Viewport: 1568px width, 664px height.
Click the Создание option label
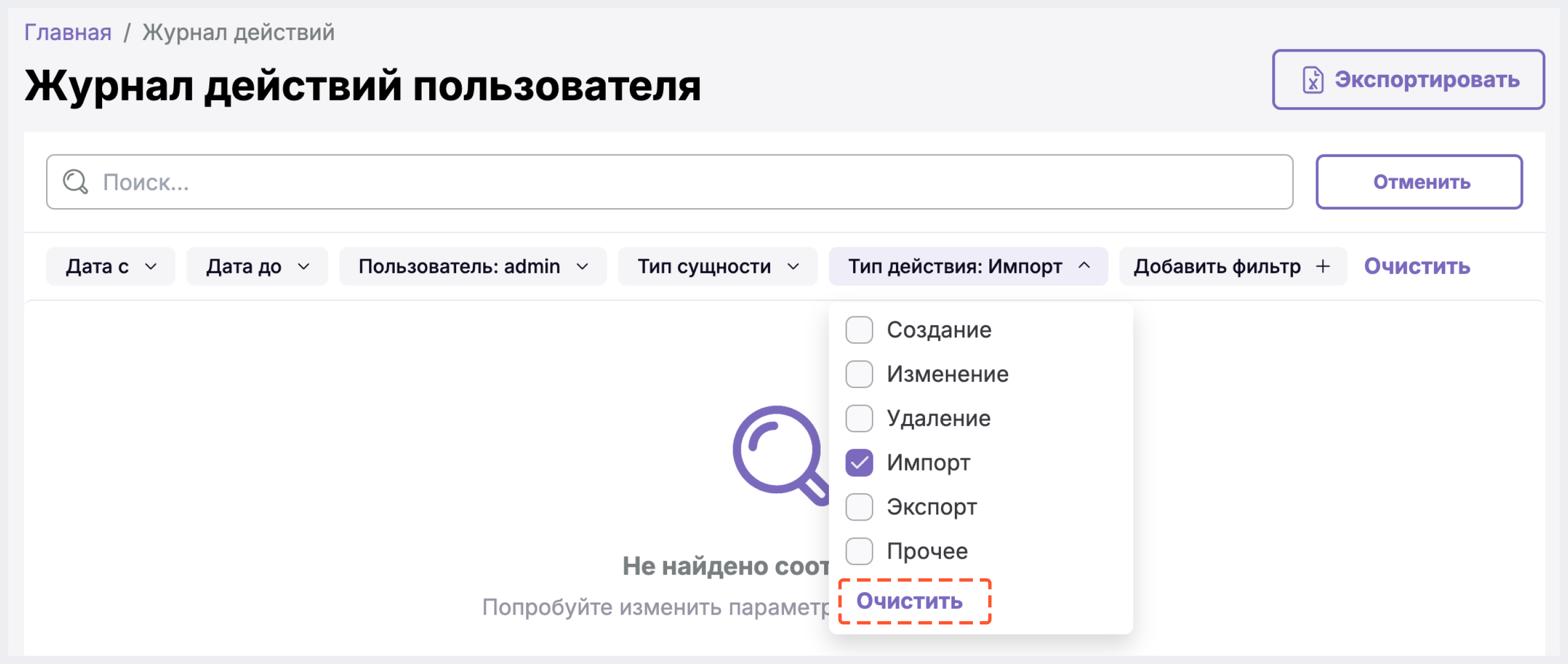pyautogui.click(x=939, y=330)
